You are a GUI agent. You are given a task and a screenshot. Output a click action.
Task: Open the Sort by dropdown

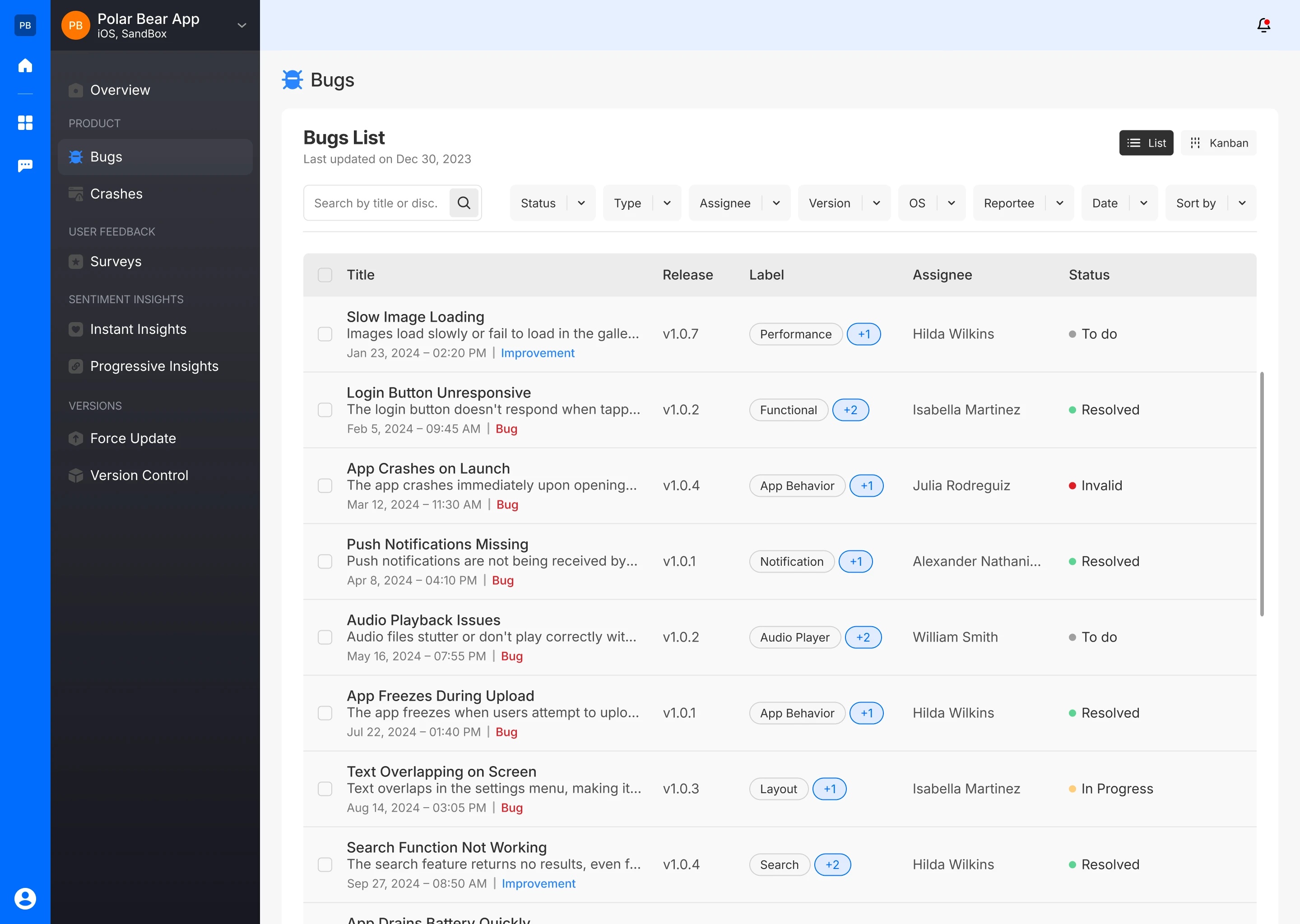1211,203
